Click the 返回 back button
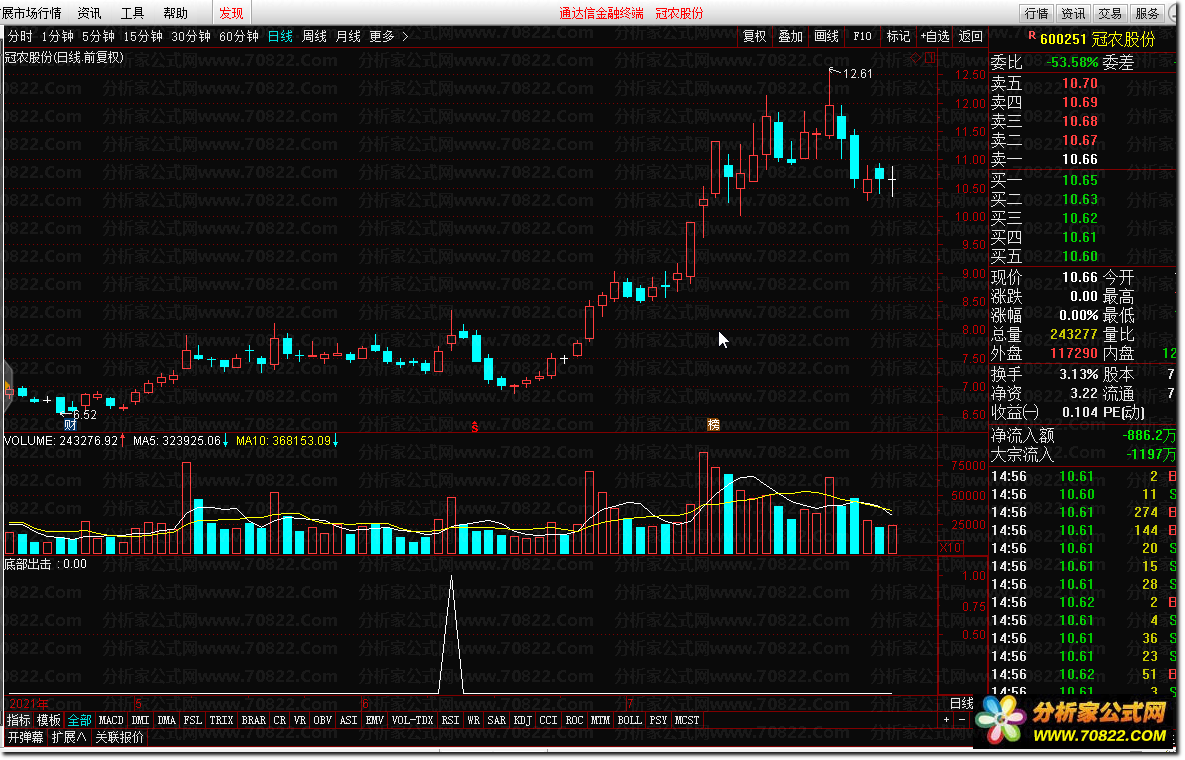 970,36
